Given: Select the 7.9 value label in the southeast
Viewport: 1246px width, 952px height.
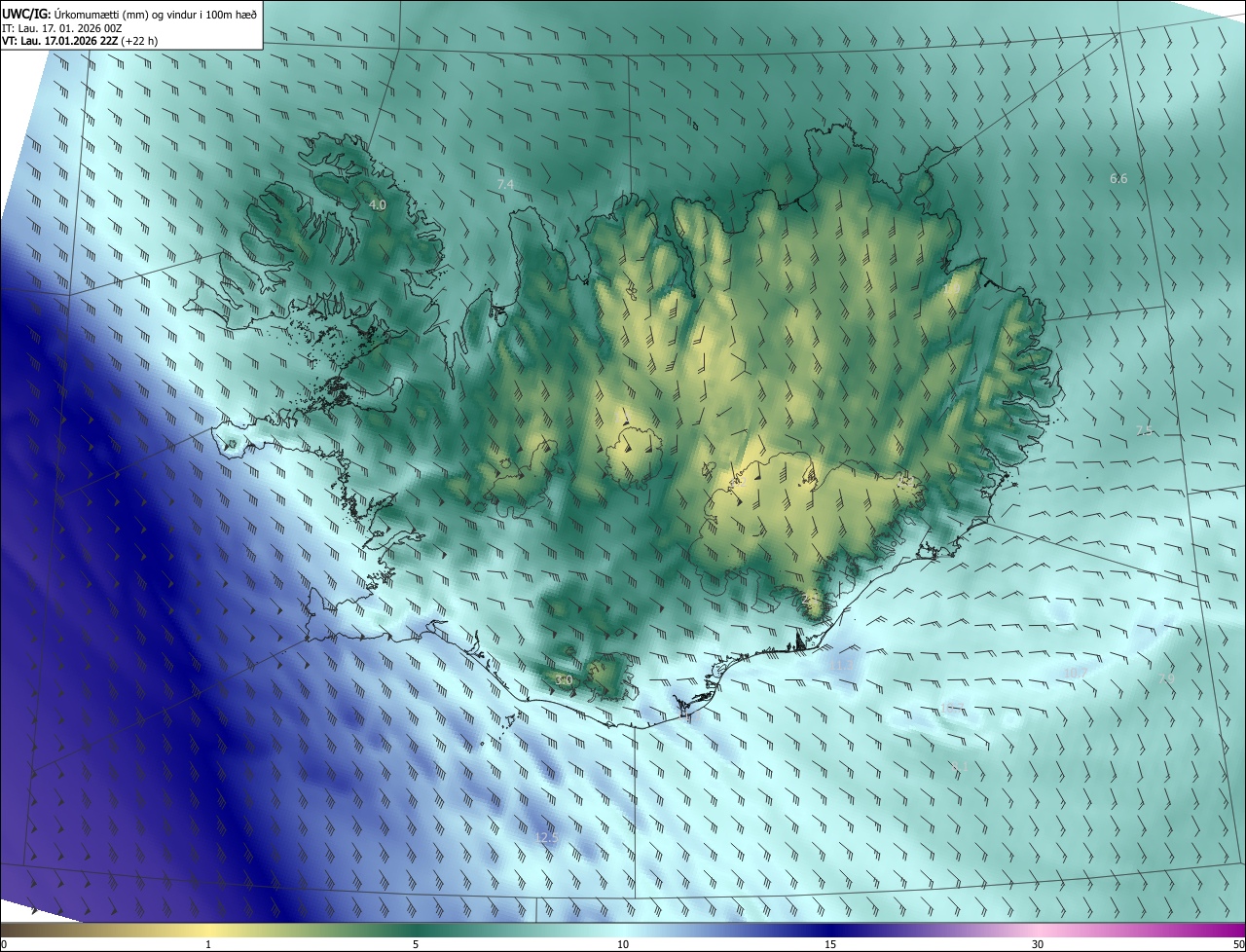Looking at the screenshot, I should point(1165,677).
